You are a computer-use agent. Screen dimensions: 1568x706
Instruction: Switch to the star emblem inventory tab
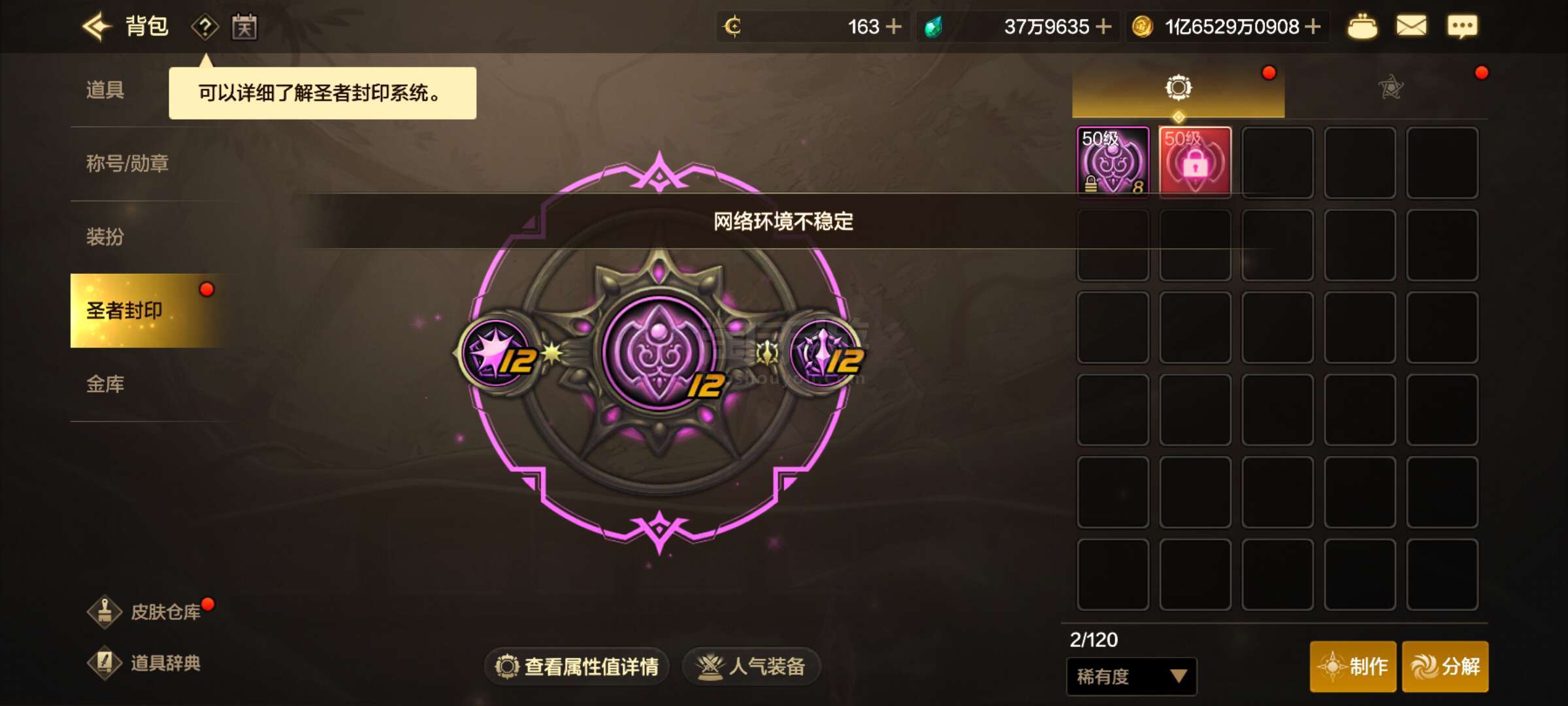click(x=1390, y=88)
